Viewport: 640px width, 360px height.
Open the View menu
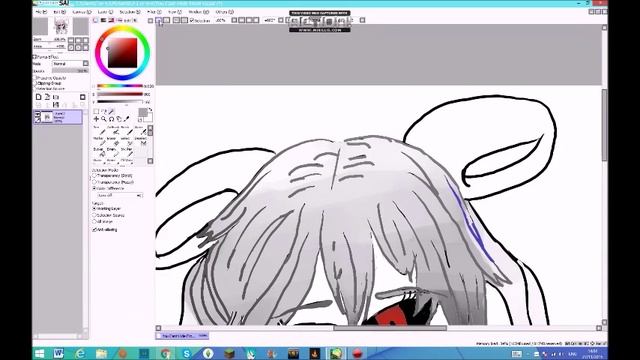tap(175, 12)
